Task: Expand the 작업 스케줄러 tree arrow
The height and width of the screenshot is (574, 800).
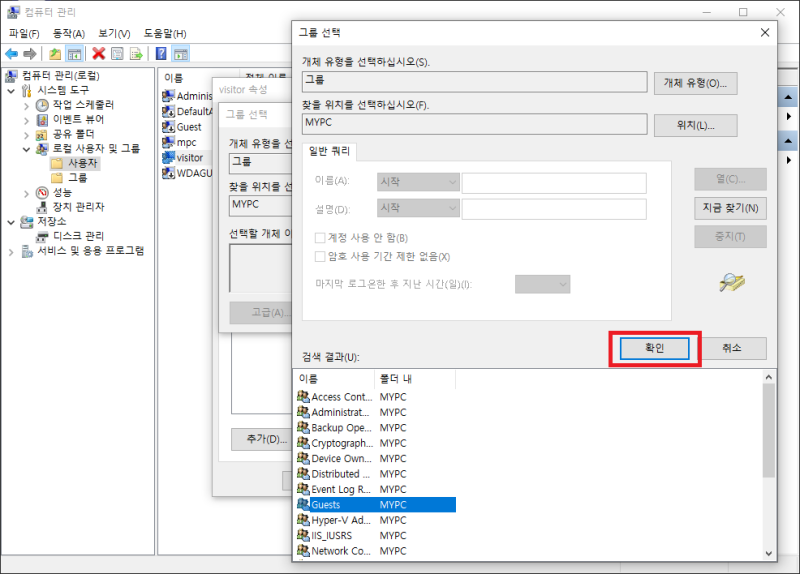Action: pyautogui.click(x=27, y=106)
